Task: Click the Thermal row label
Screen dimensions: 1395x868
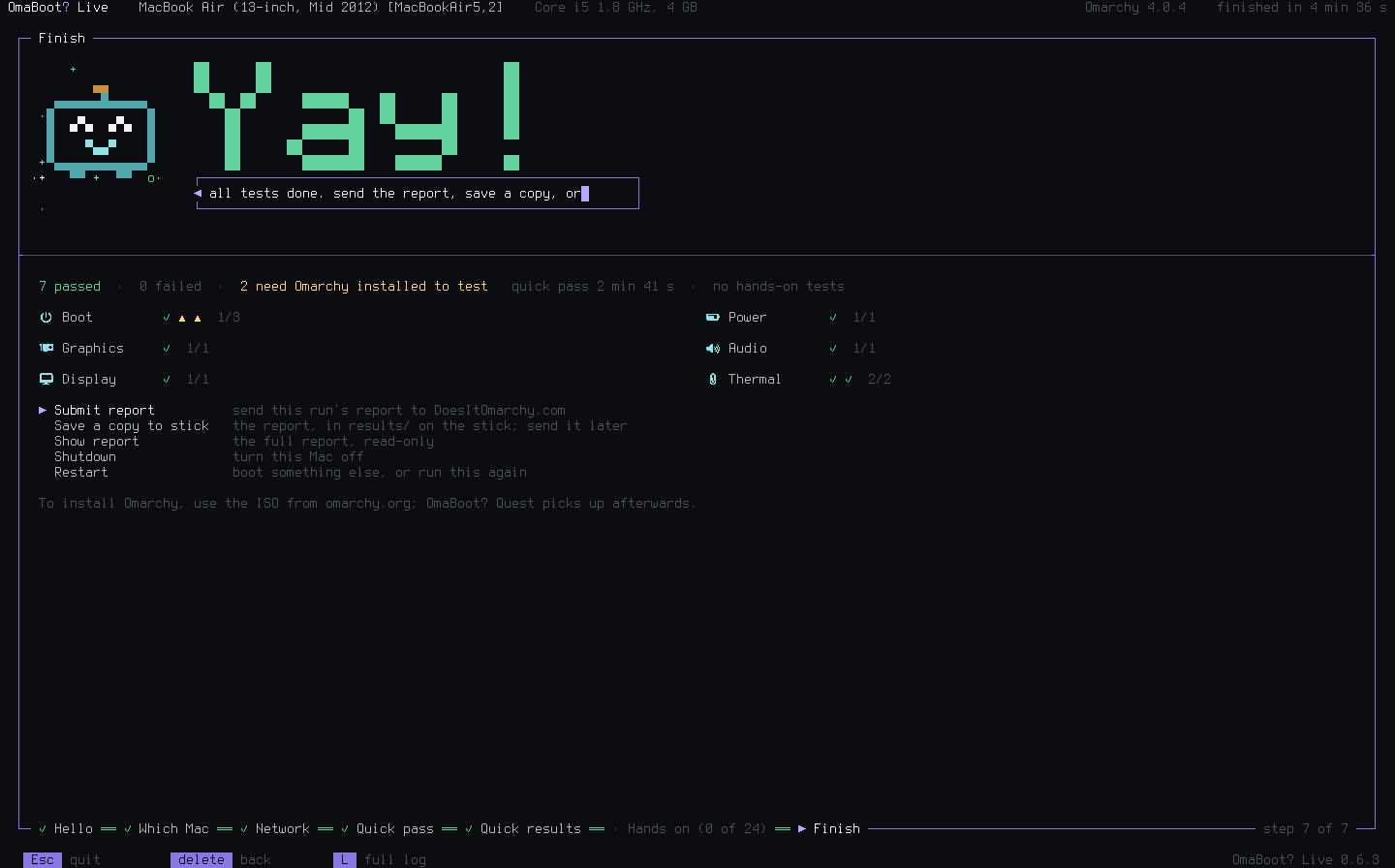Action: pos(755,379)
